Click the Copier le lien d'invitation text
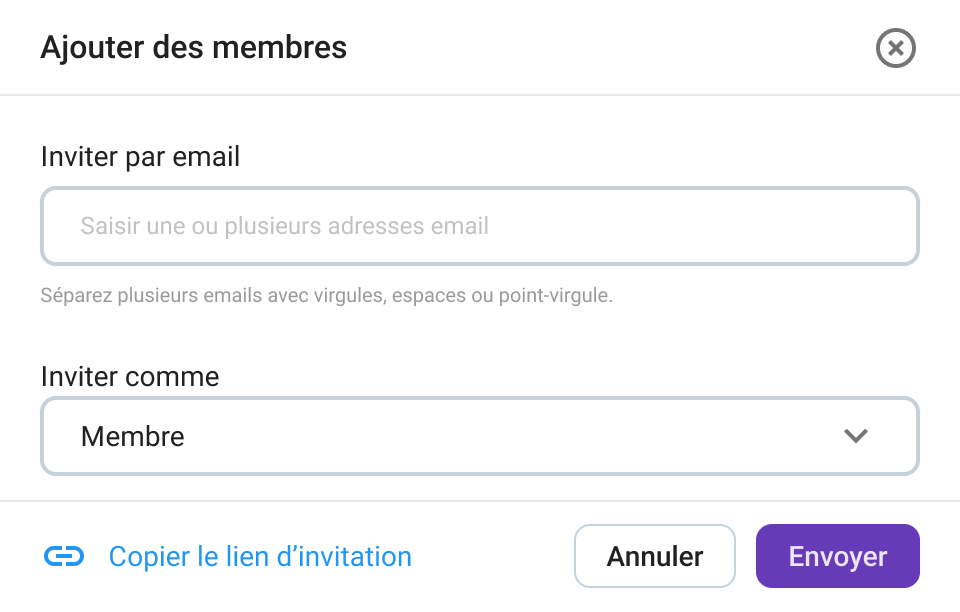Viewport: 960px width, 612px height. [x=259, y=557]
